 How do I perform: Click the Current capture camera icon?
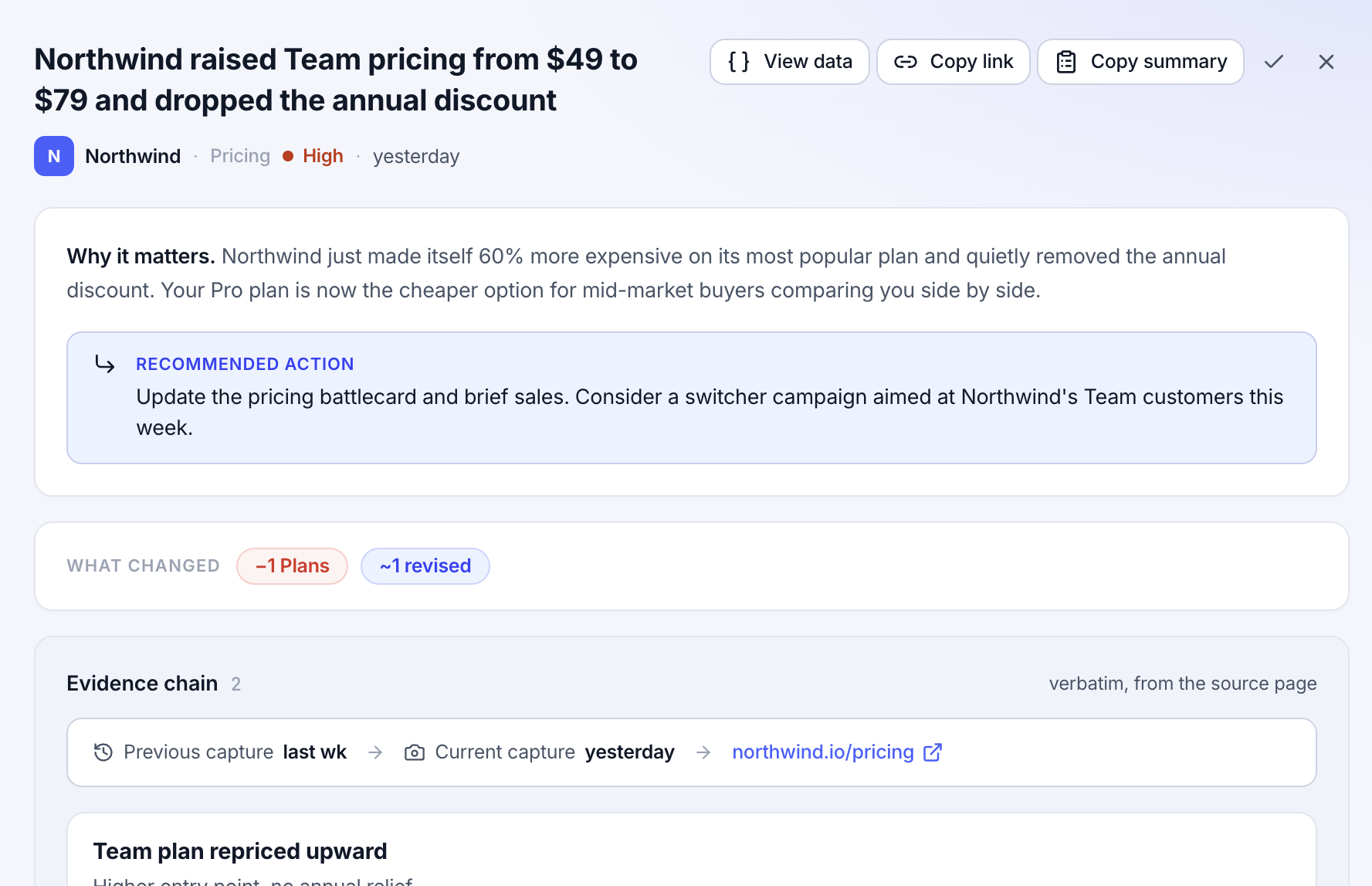[415, 752]
